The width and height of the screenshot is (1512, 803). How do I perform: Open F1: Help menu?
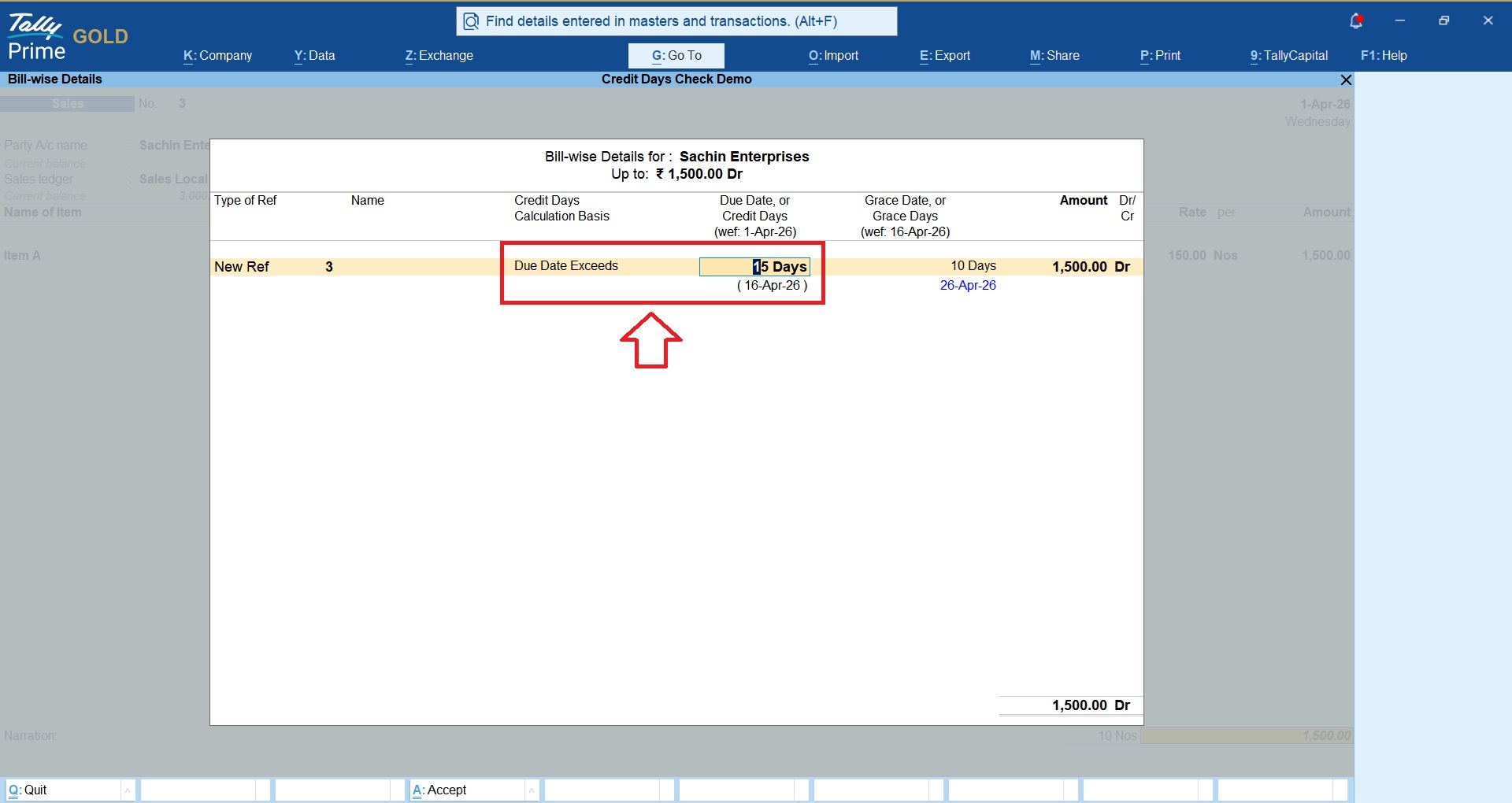(1384, 56)
